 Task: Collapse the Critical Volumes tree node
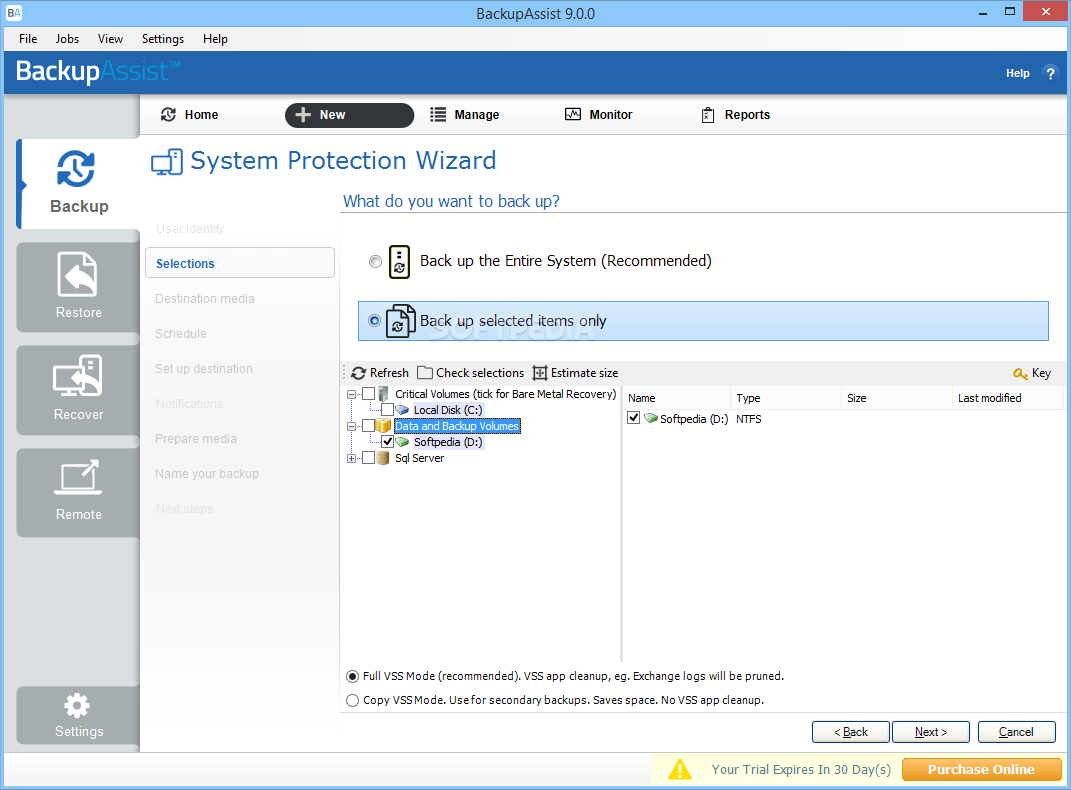click(351, 394)
